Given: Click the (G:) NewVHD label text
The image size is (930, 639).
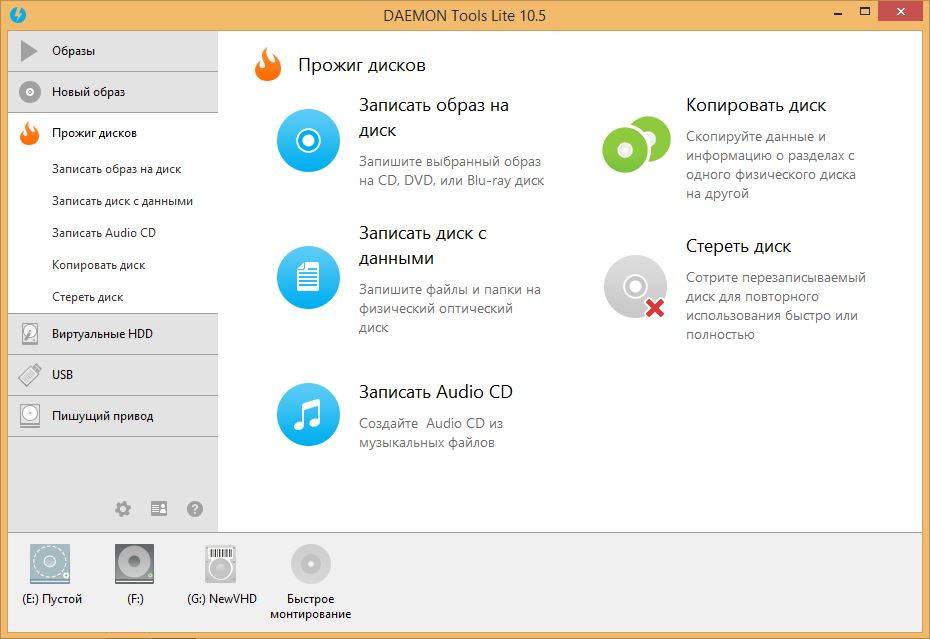Looking at the screenshot, I should (222, 599).
